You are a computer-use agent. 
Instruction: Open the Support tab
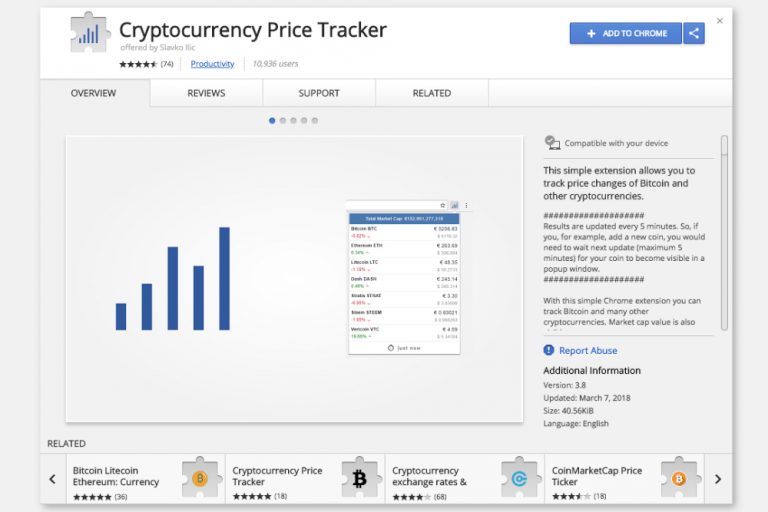click(x=319, y=93)
